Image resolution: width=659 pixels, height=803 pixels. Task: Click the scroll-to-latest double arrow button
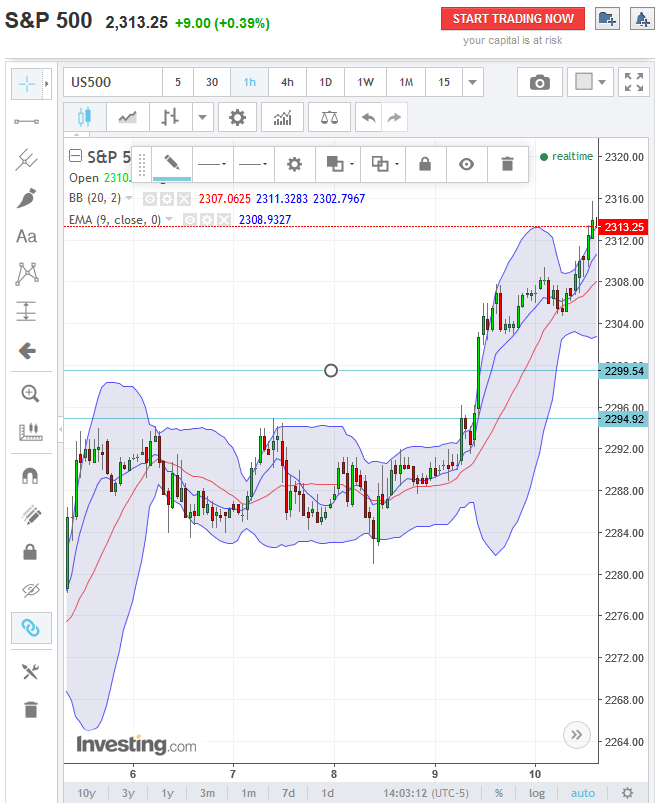(577, 735)
